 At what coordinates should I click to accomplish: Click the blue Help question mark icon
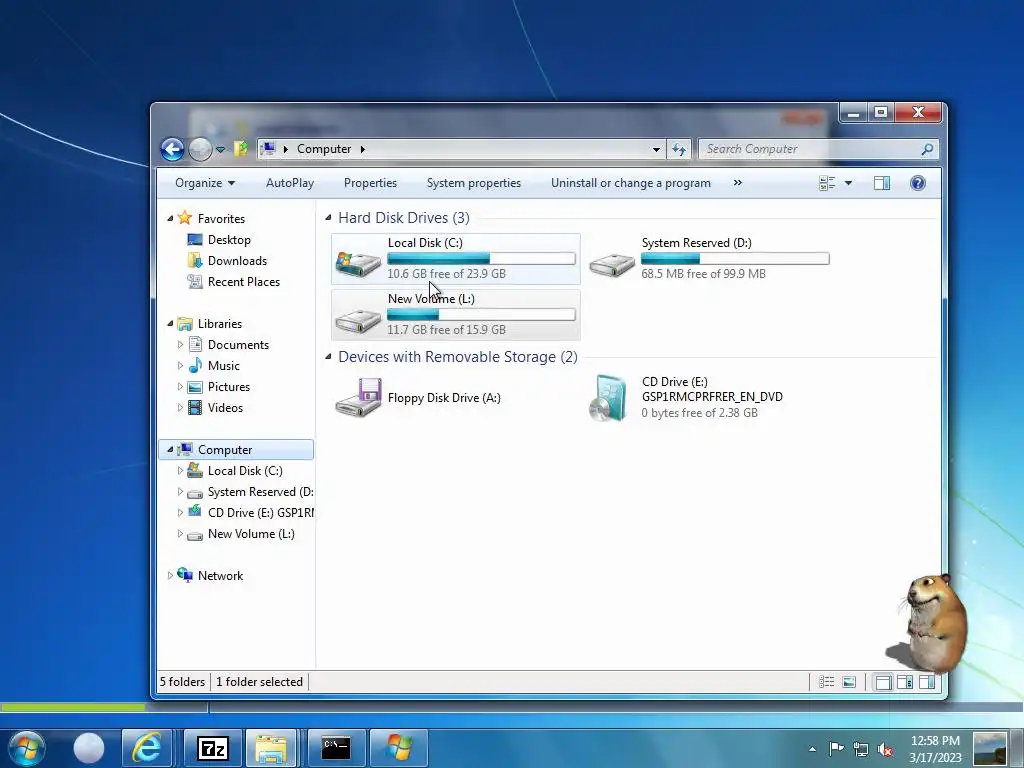pos(918,183)
